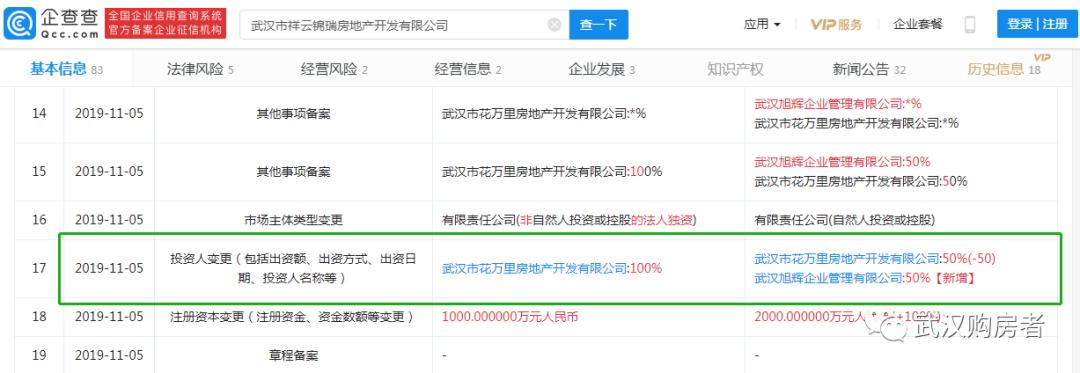The width and height of the screenshot is (1080, 373).
Task: Select 市场主体类型变更 cell in row 16
Action: pyautogui.click(x=293, y=220)
